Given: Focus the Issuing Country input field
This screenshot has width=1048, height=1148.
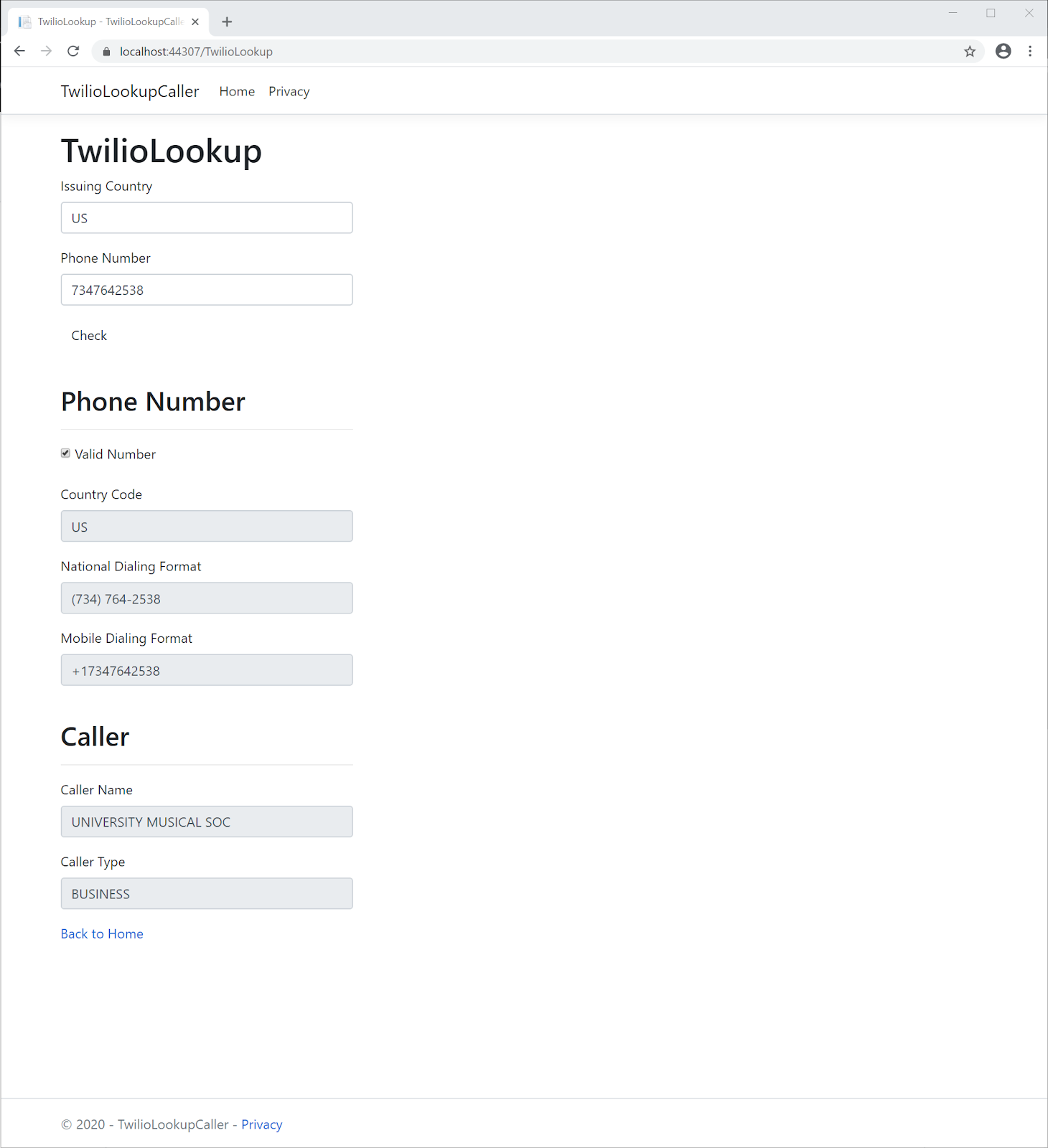Looking at the screenshot, I should [207, 217].
